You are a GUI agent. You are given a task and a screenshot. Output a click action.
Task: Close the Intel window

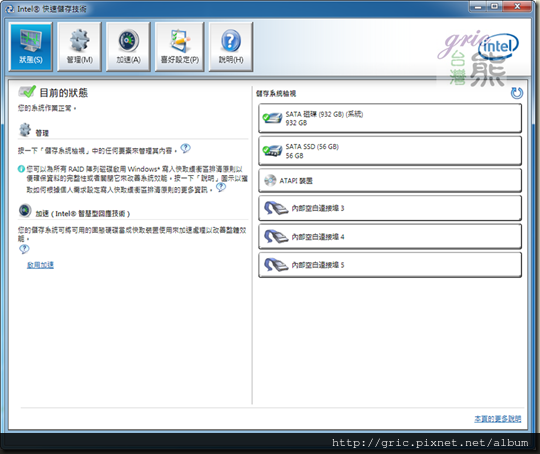pyautogui.click(x=517, y=7)
